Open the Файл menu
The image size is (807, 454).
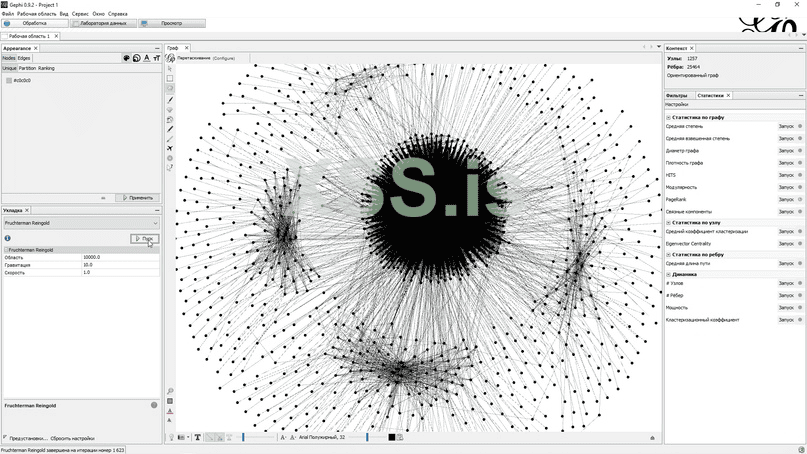tap(8, 14)
